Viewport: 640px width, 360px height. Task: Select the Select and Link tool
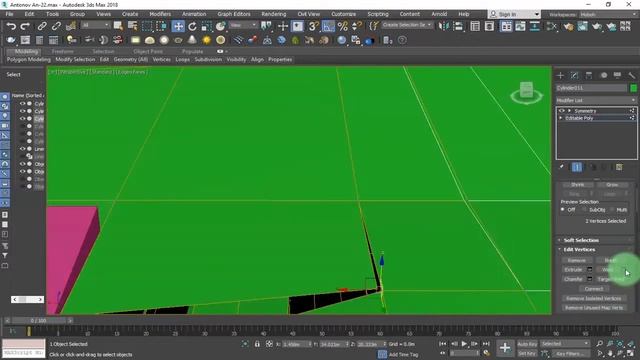[42, 27]
